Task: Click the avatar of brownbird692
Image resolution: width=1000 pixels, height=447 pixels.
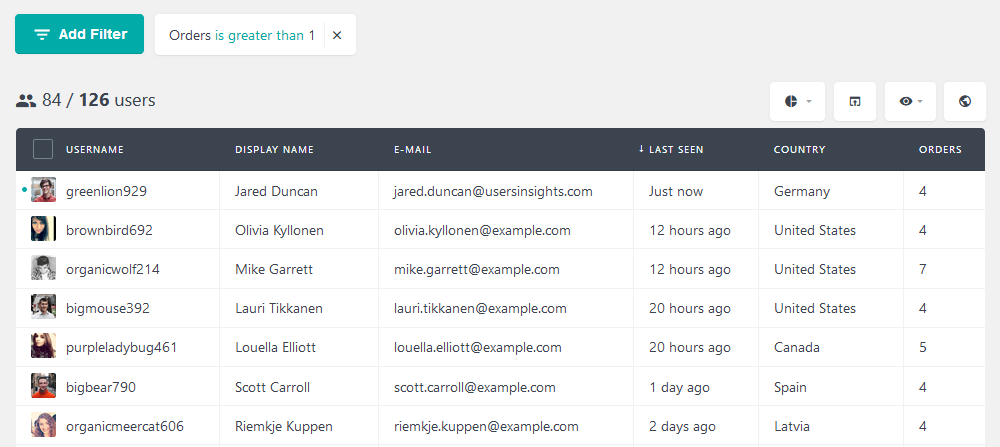Action: coord(43,229)
